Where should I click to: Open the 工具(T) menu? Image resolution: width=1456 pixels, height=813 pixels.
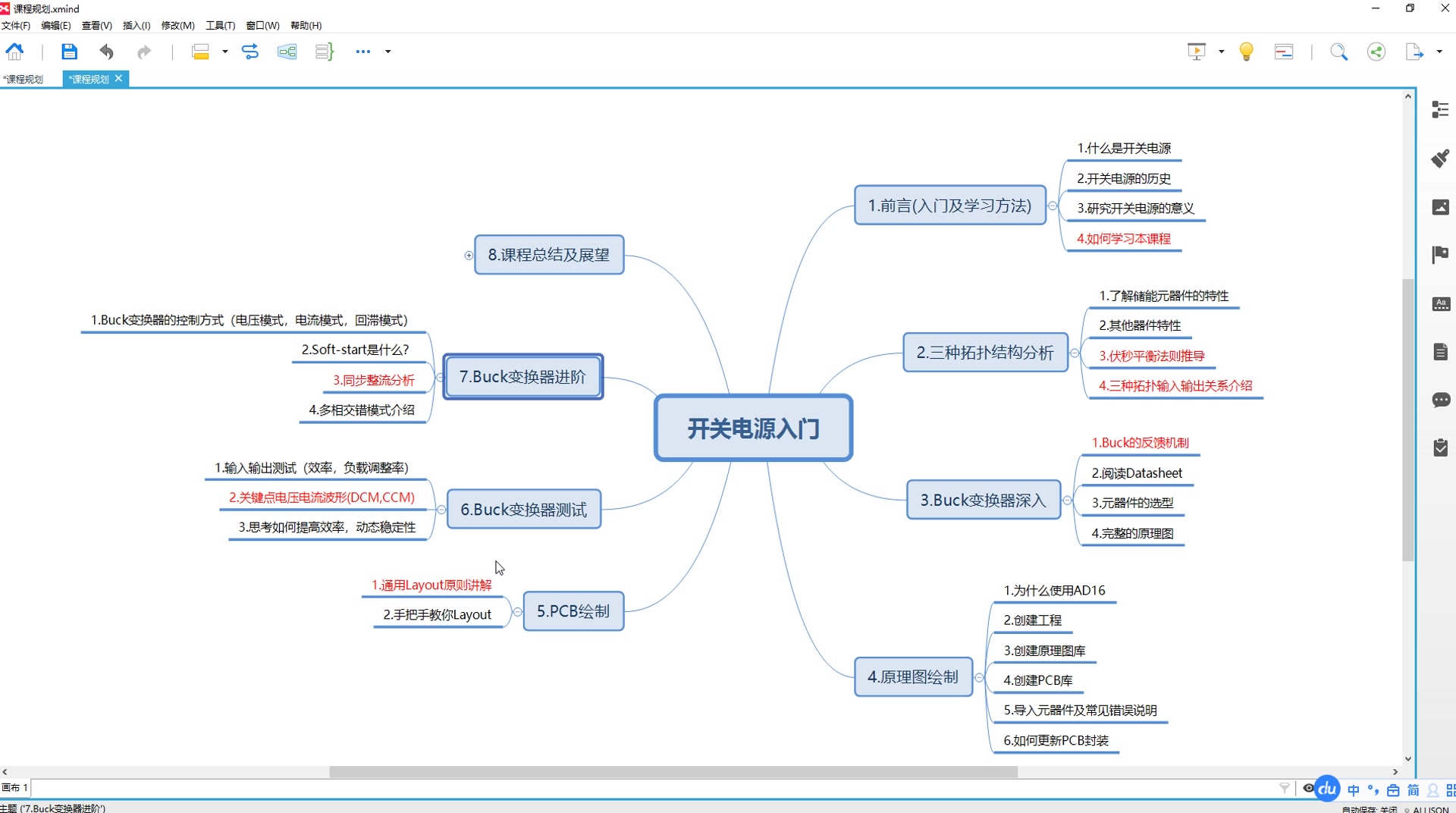point(220,25)
